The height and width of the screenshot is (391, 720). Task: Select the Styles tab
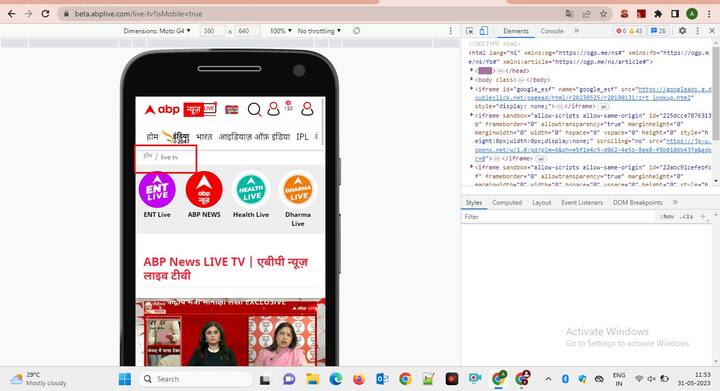pyautogui.click(x=473, y=202)
